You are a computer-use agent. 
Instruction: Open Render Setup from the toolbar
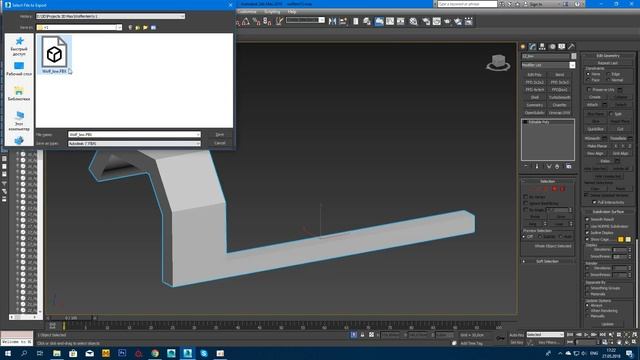click(426, 21)
